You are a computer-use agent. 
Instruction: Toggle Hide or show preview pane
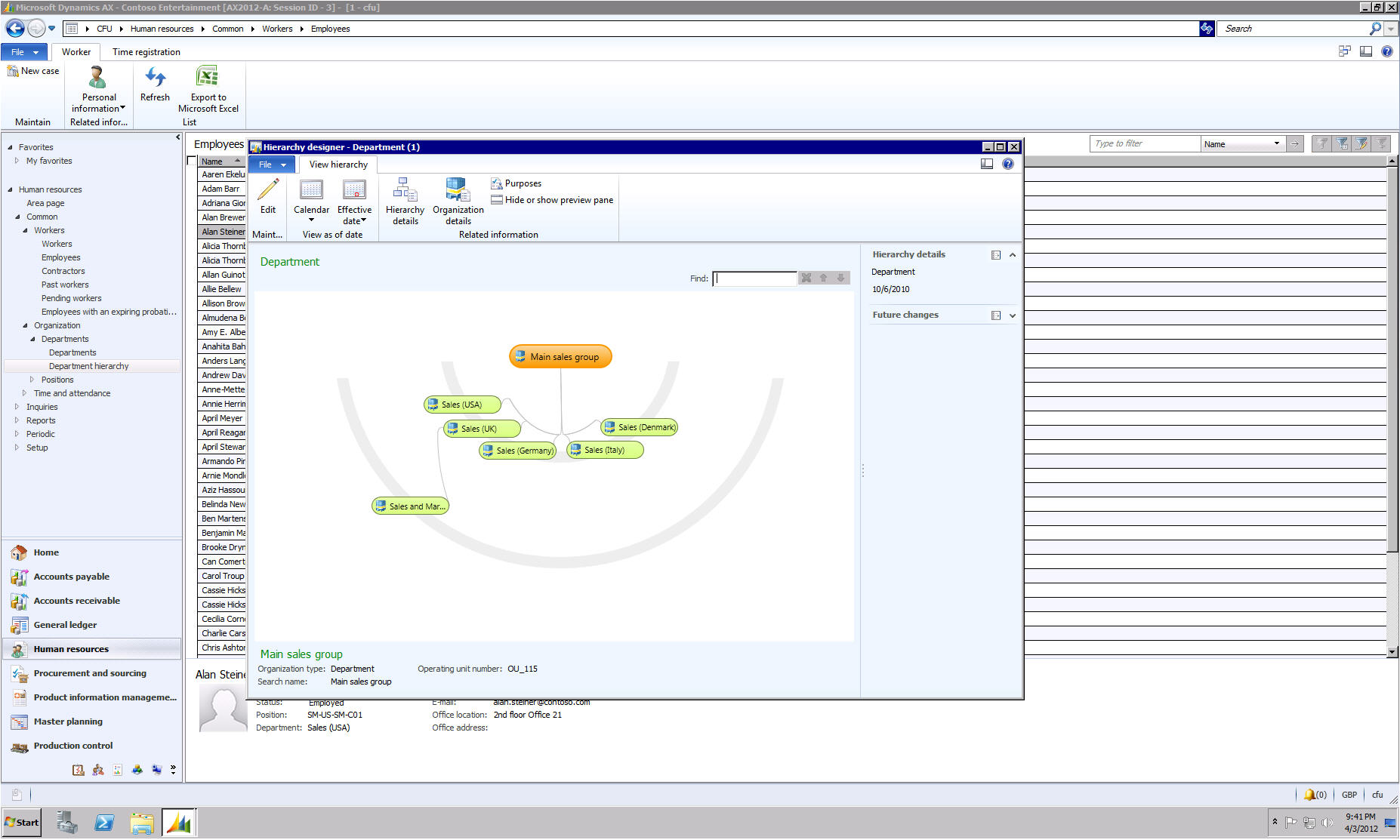coord(552,200)
